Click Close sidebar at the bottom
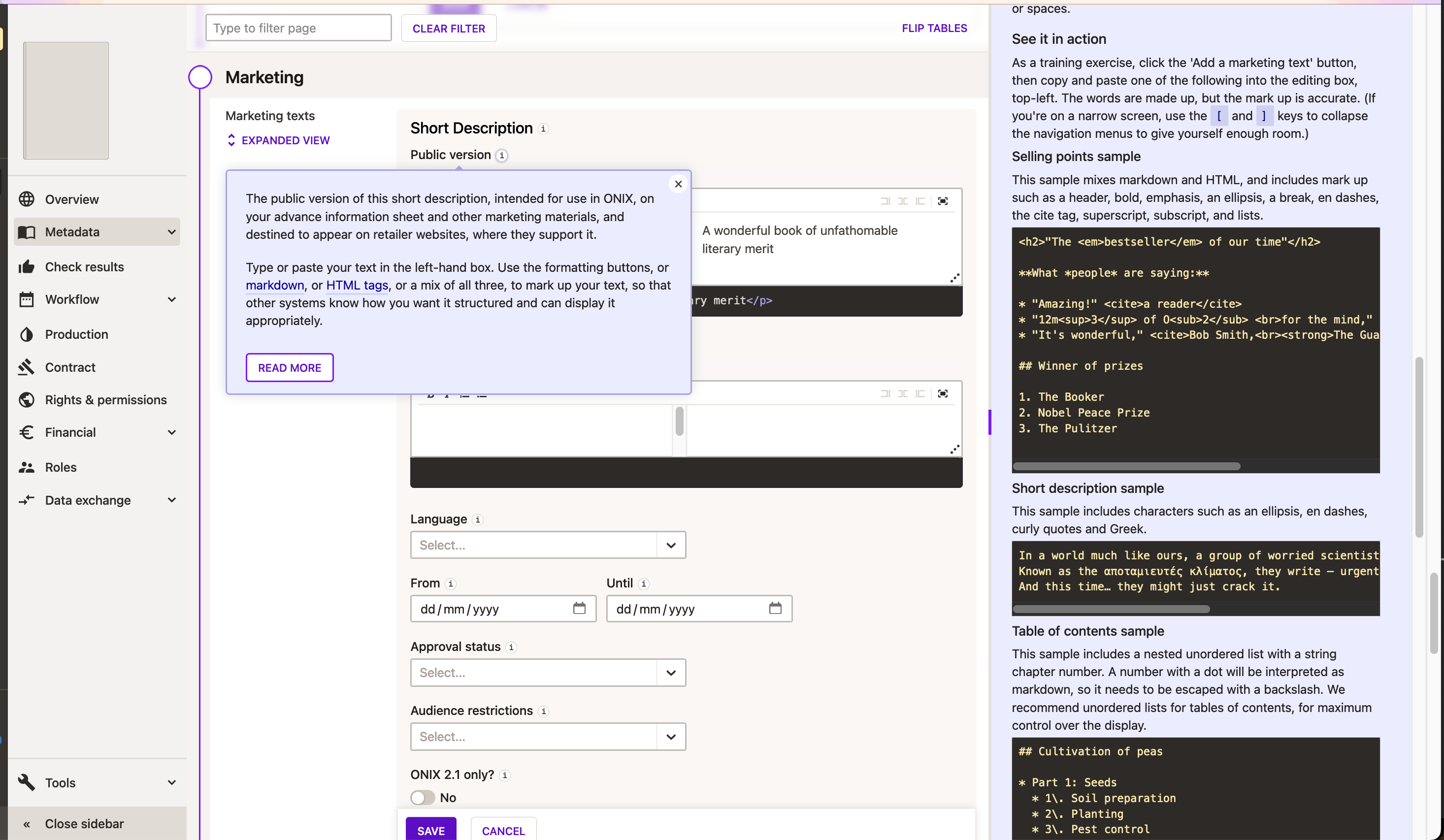 pos(97,823)
